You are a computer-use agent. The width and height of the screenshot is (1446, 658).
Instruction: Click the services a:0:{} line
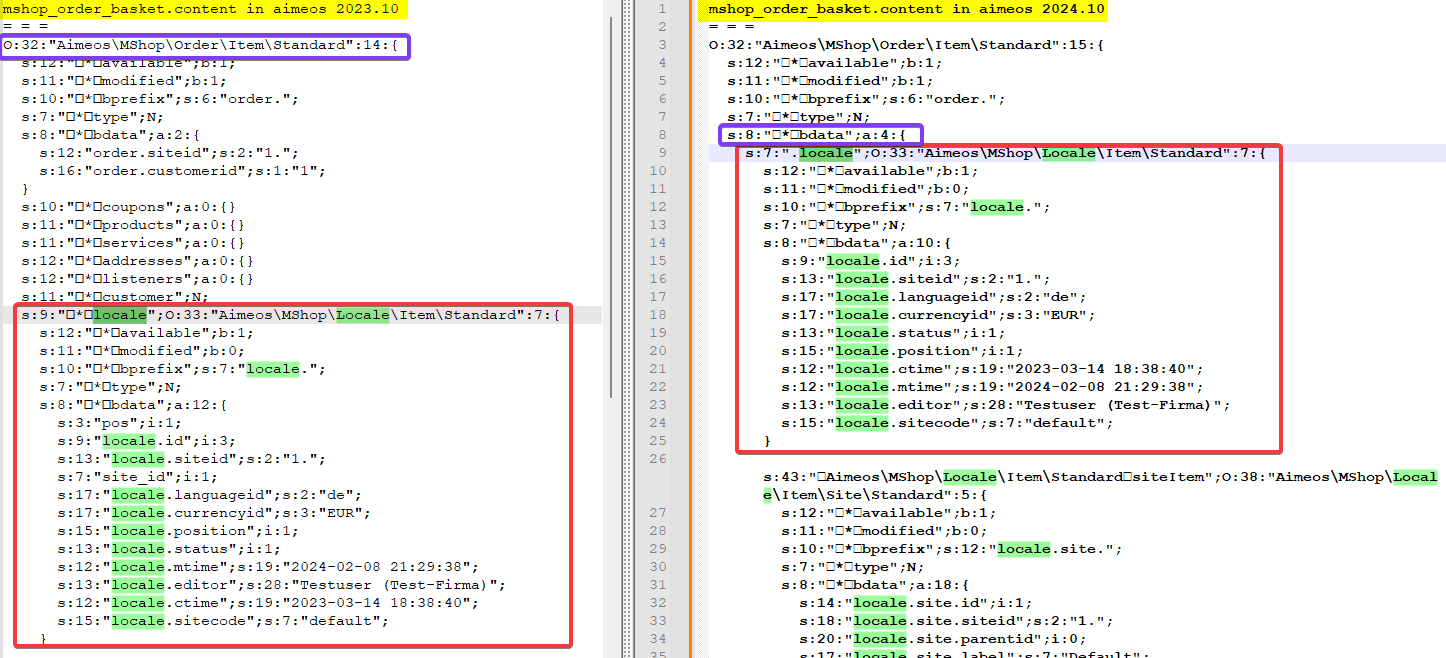click(133, 243)
